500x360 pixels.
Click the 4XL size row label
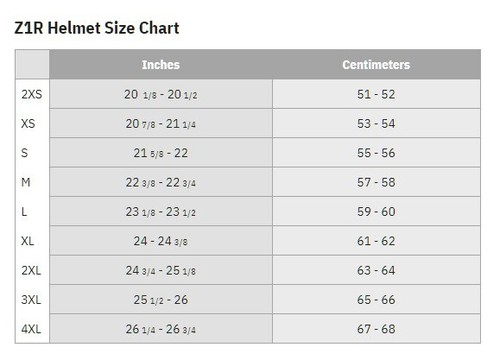coord(31,329)
